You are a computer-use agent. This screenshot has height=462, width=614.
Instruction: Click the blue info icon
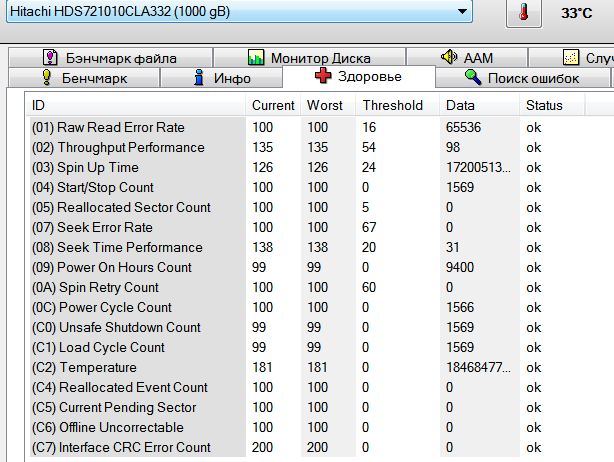coord(199,77)
